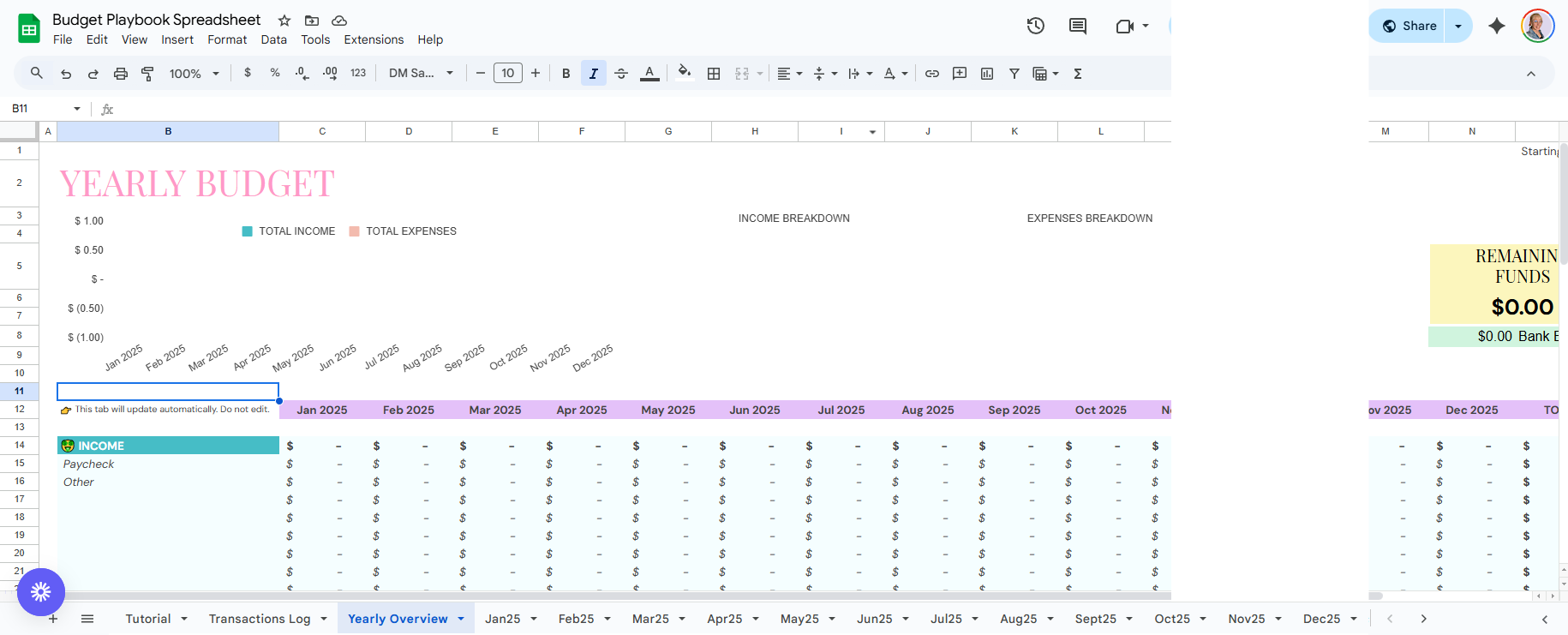
Task: Open the Data menu
Action: pyautogui.click(x=274, y=39)
